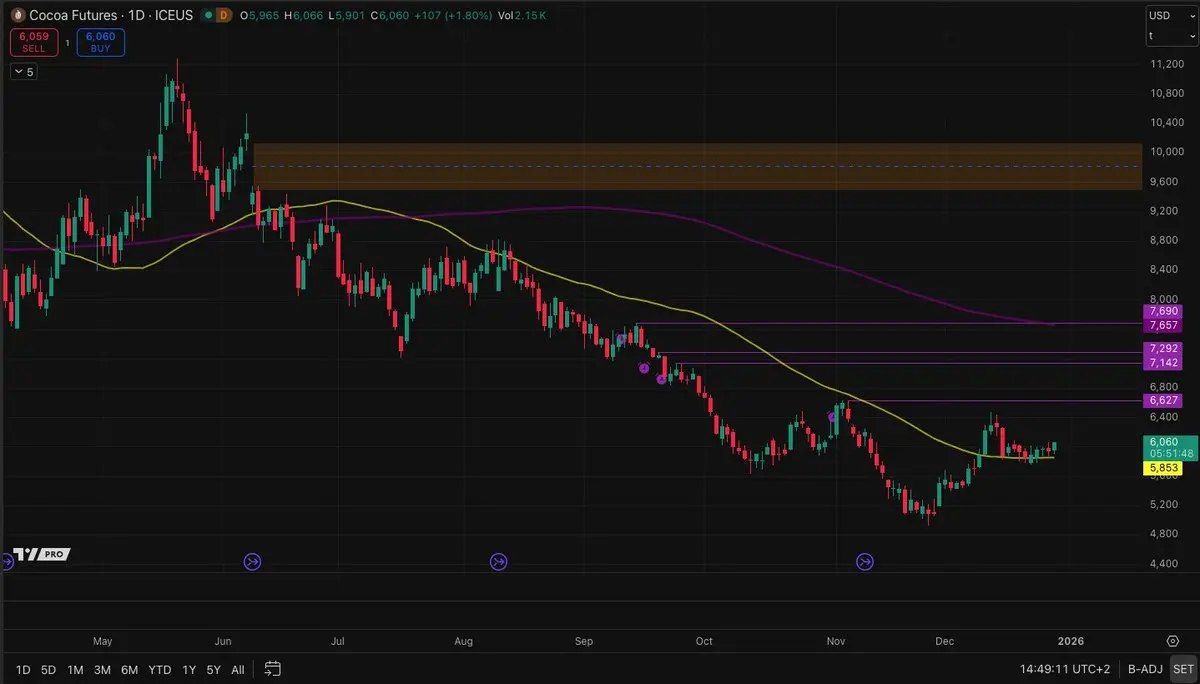This screenshot has height=684, width=1200.
Task: Click the event marker icon below August
Action: (499, 562)
